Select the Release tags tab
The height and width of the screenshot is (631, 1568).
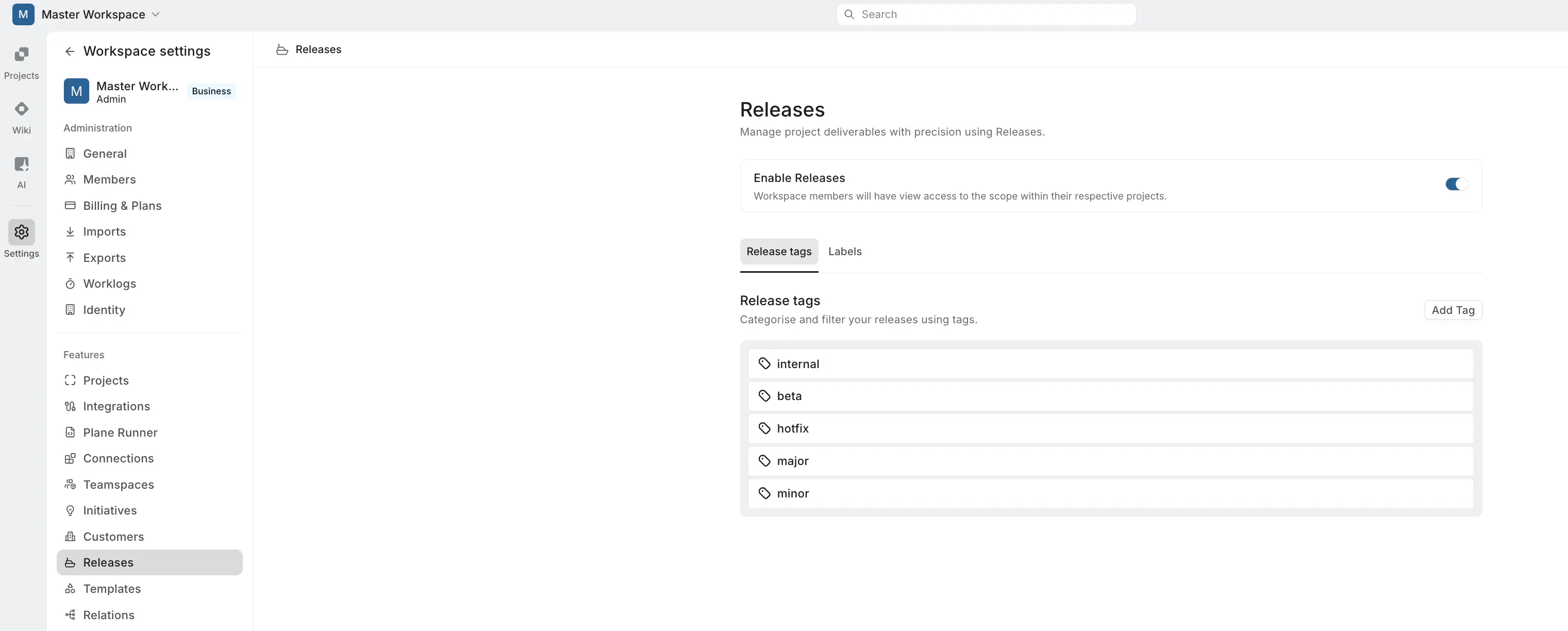(779, 252)
